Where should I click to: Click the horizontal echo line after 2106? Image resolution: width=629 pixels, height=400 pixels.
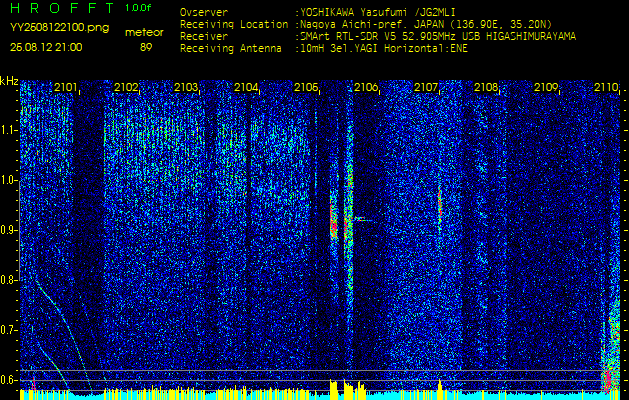click(364, 219)
